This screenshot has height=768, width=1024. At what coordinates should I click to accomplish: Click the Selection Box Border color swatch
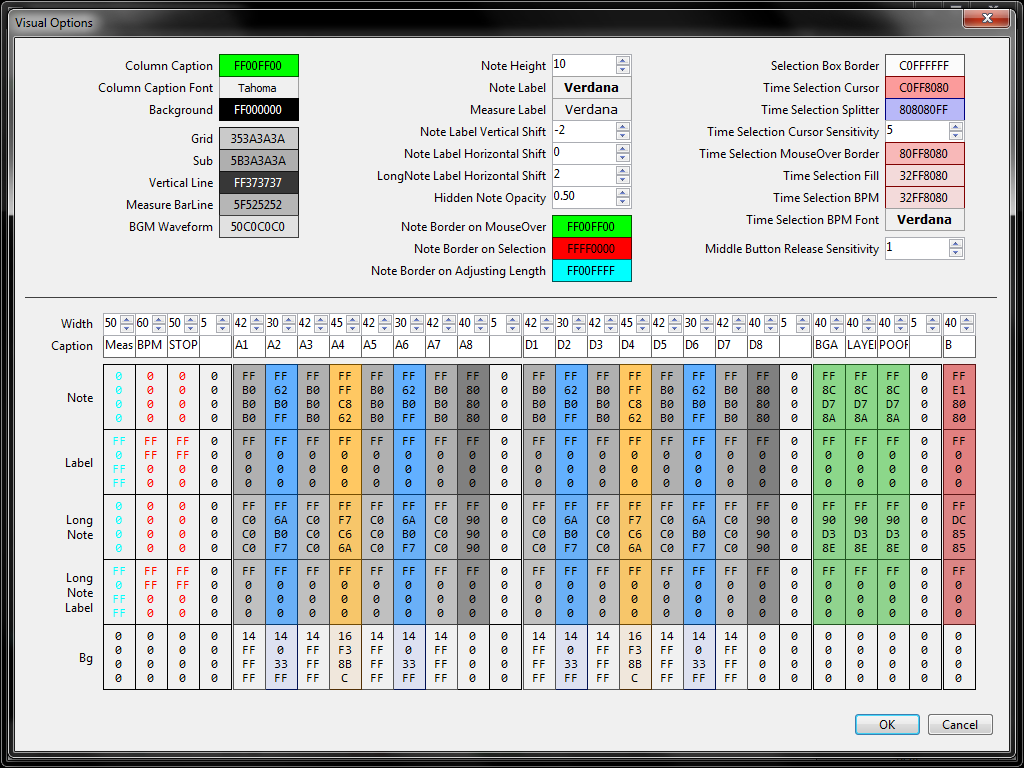pyautogui.click(x=924, y=66)
